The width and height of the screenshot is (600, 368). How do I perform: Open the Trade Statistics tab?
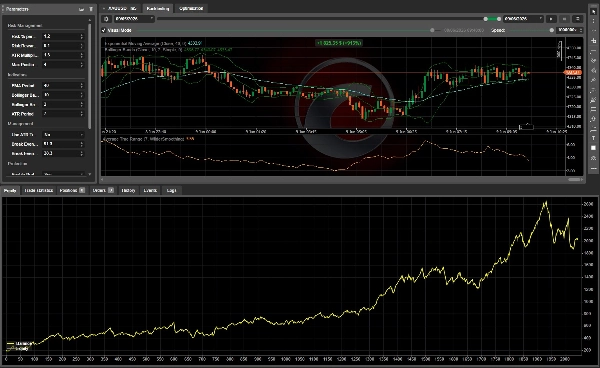pos(38,190)
